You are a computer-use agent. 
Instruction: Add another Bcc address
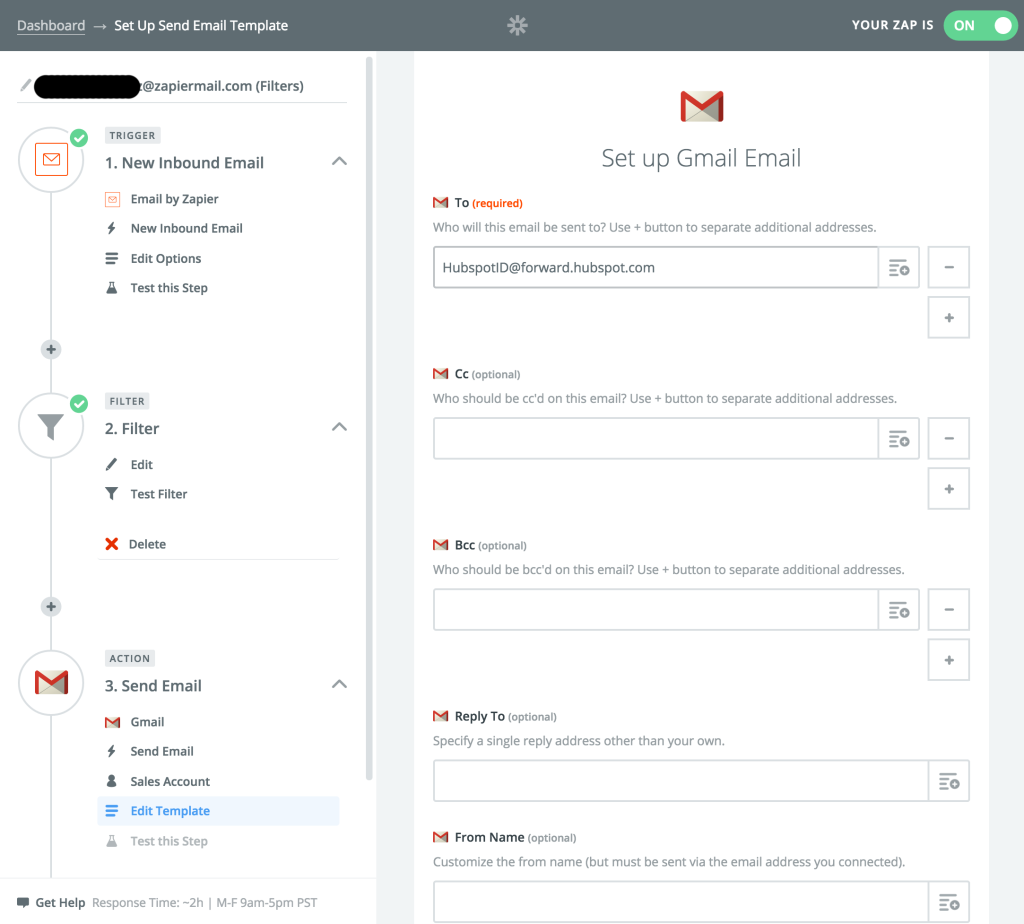(948, 660)
